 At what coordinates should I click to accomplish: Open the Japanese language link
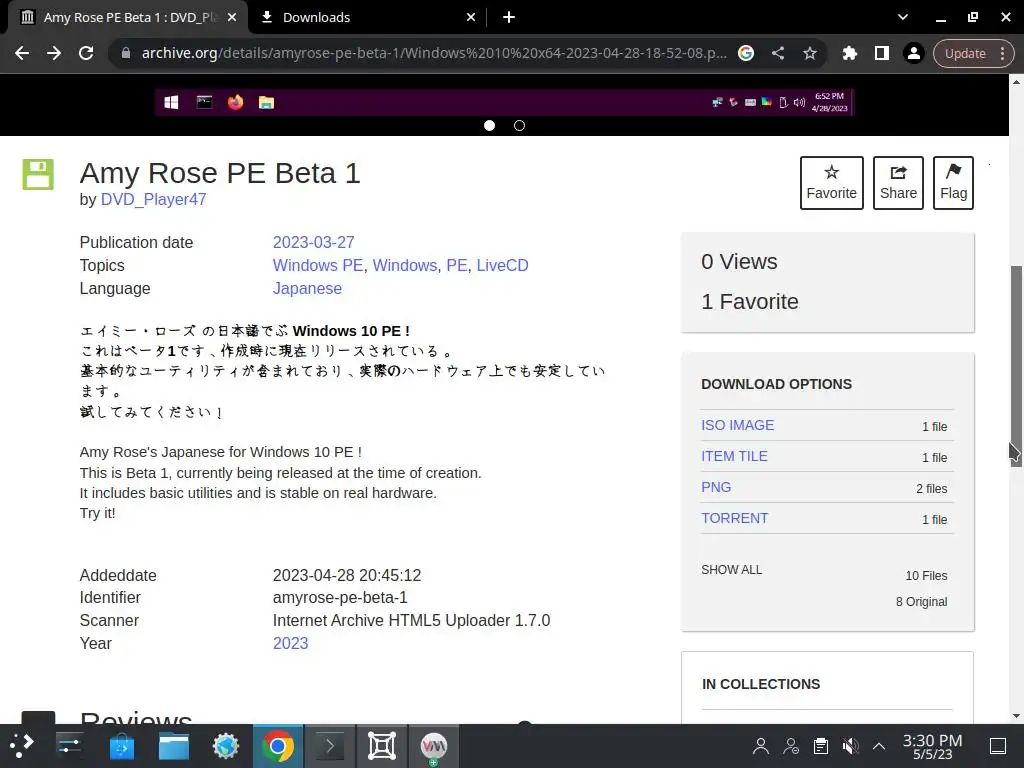[307, 289]
